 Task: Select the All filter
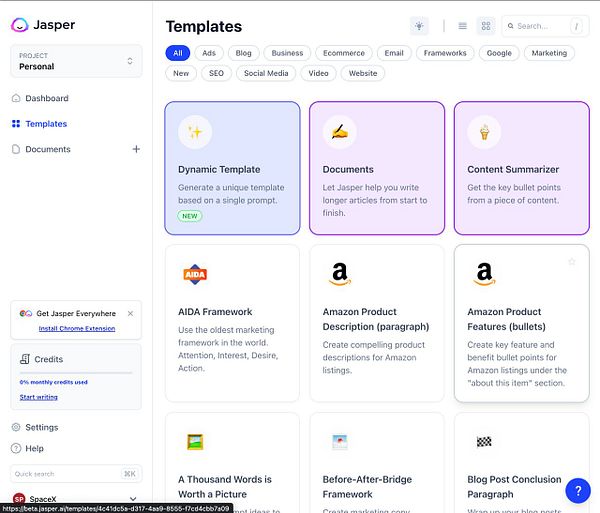tap(178, 53)
